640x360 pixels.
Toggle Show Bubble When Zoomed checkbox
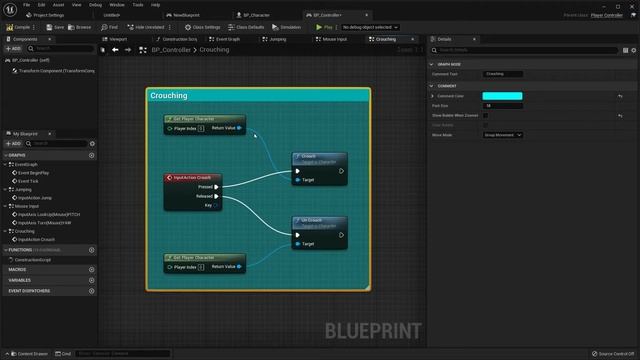pos(485,116)
